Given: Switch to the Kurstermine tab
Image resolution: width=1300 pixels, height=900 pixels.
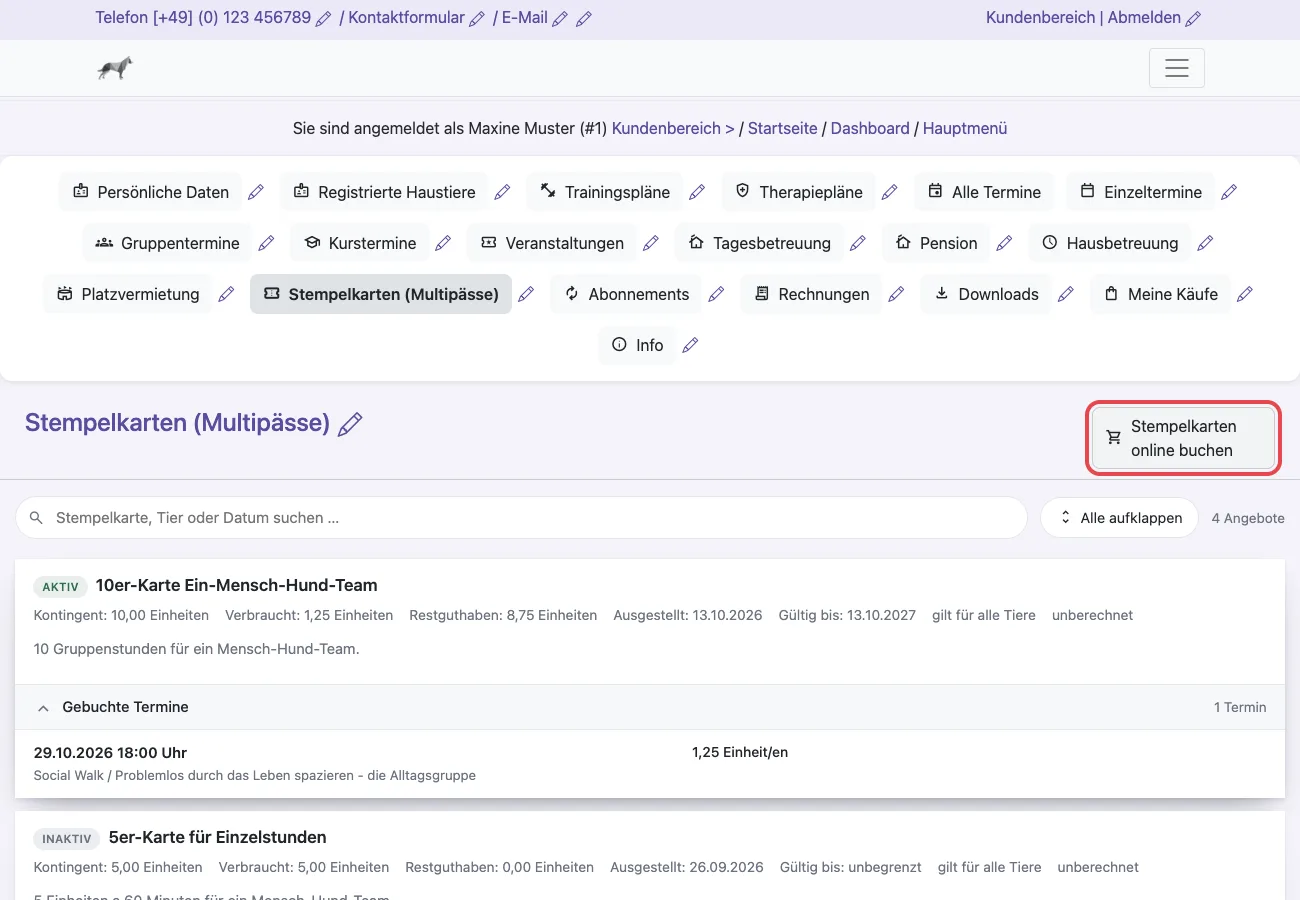Looking at the screenshot, I should pos(360,243).
